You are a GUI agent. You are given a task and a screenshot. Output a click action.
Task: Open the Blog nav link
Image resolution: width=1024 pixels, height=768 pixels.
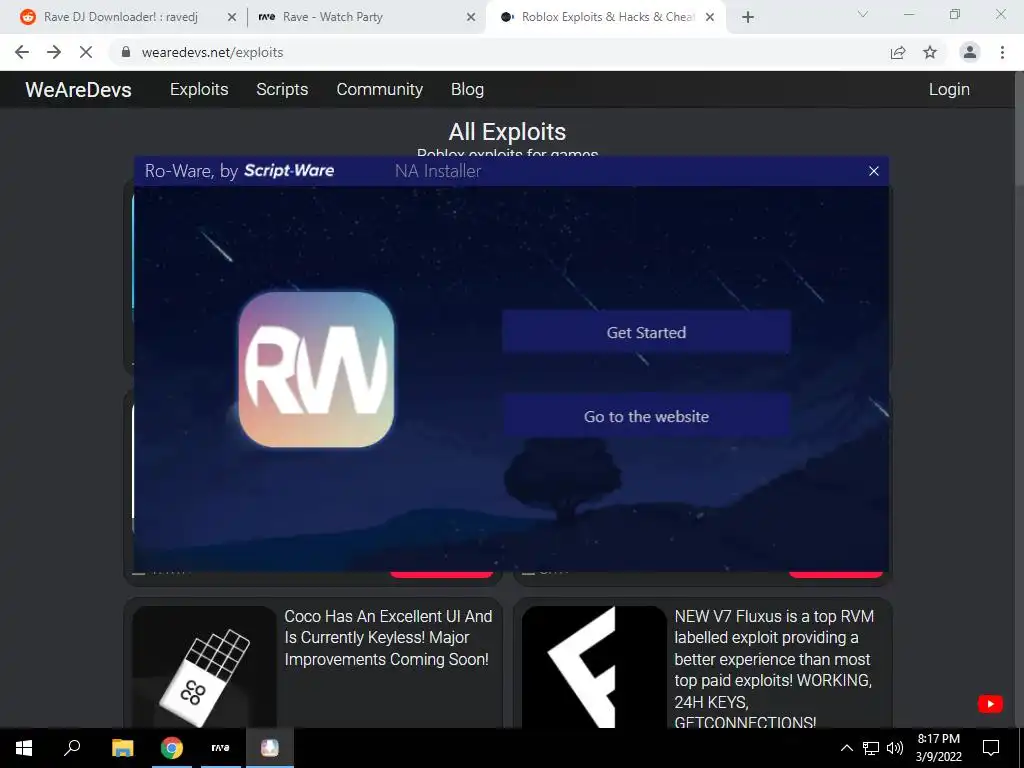[468, 89]
